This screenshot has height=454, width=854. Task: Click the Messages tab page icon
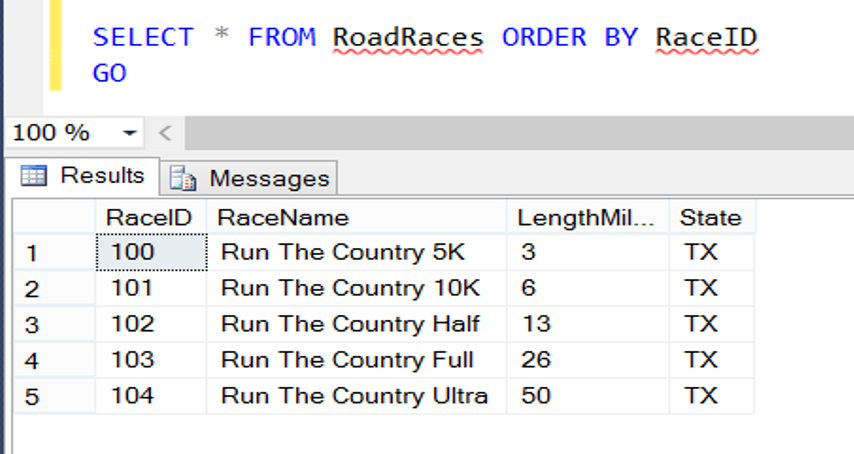pos(184,179)
